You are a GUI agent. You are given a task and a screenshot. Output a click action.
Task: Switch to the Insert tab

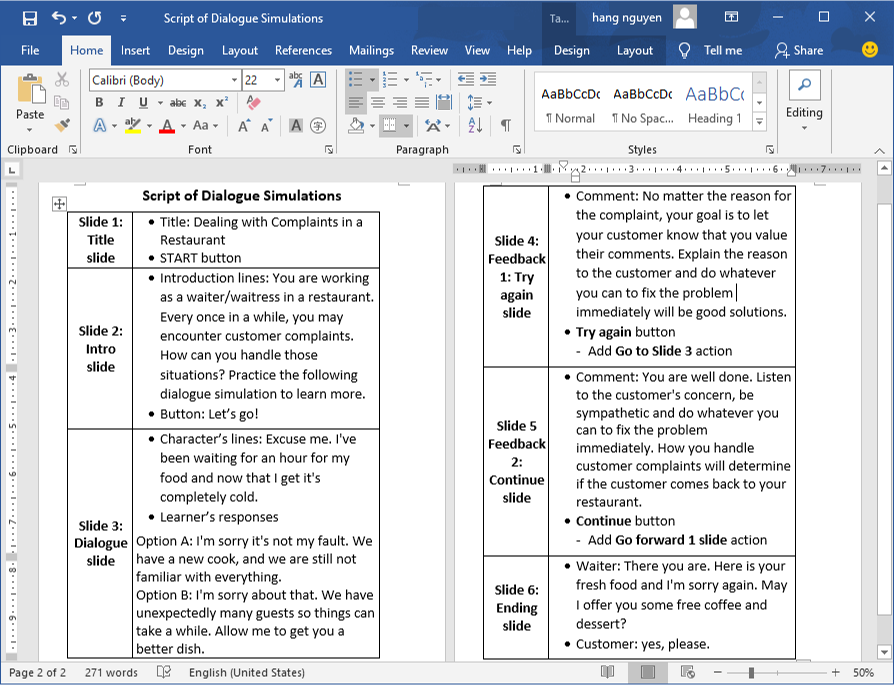tap(135, 50)
